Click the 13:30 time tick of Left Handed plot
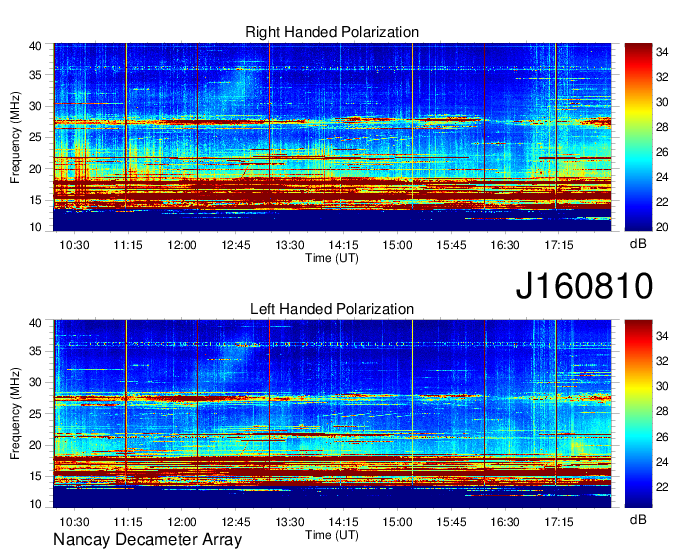Screen dimensions: 680x552 coord(290,522)
